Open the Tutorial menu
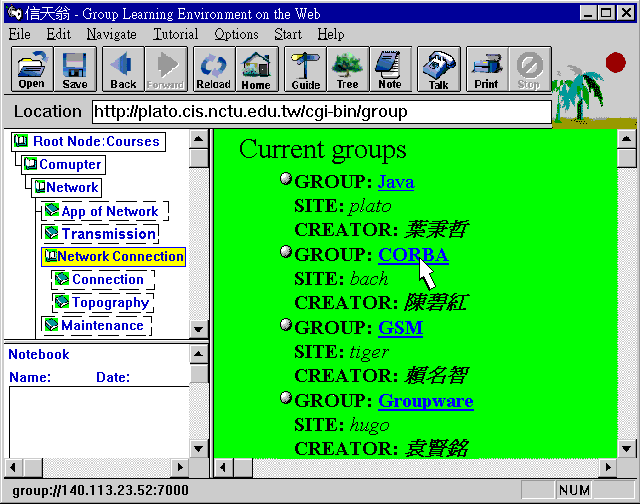Screen dimensions: 640x504 (x=175, y=34)
